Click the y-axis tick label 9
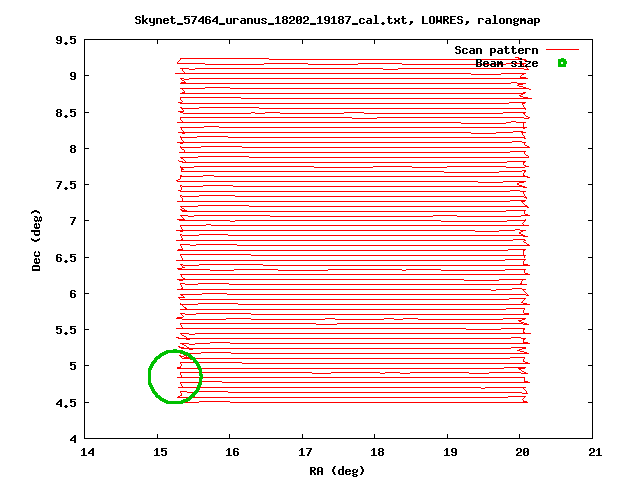The image size is (640, 480). click(73, 76)
